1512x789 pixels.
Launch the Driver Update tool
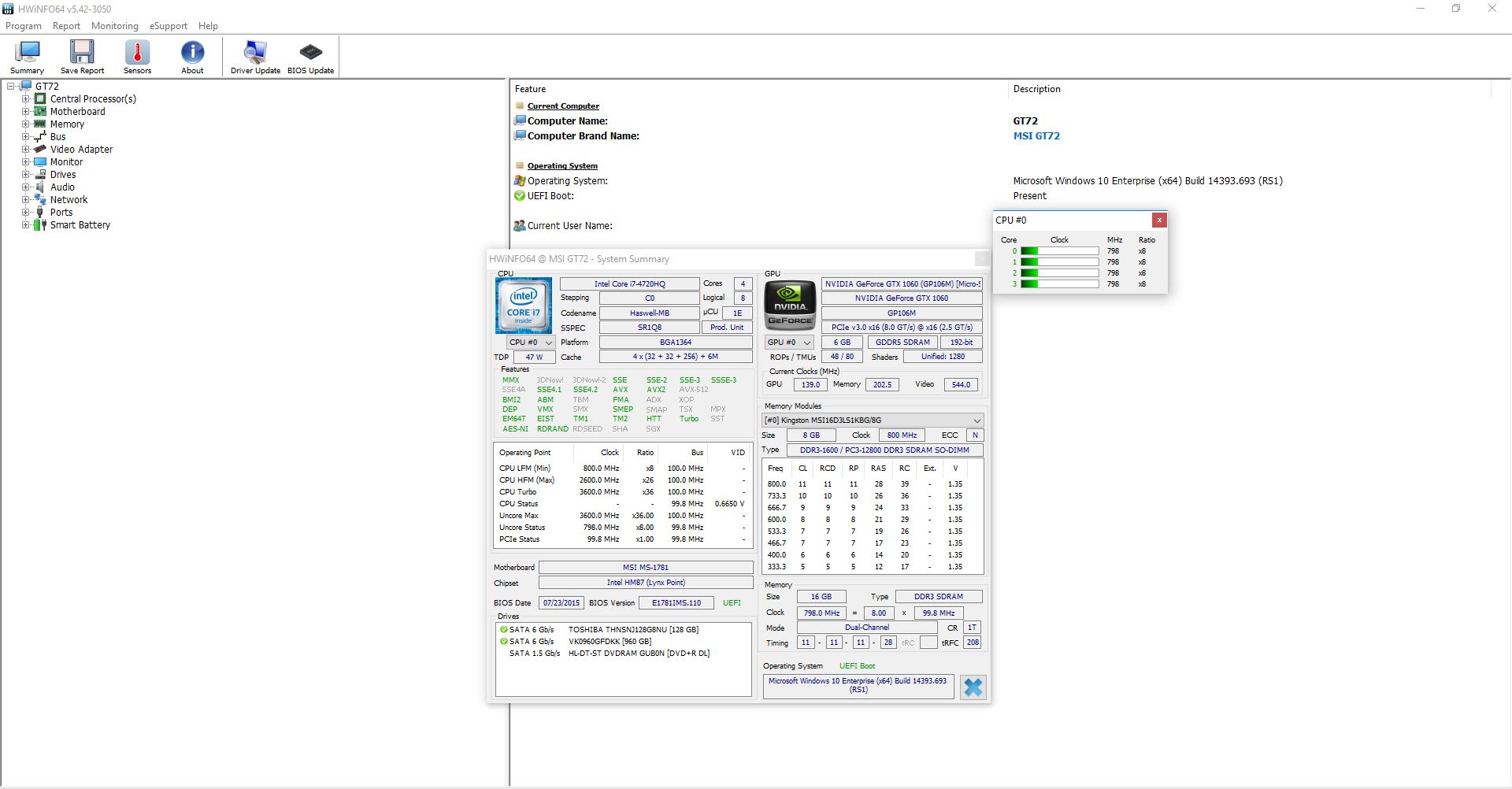point(255,52)
